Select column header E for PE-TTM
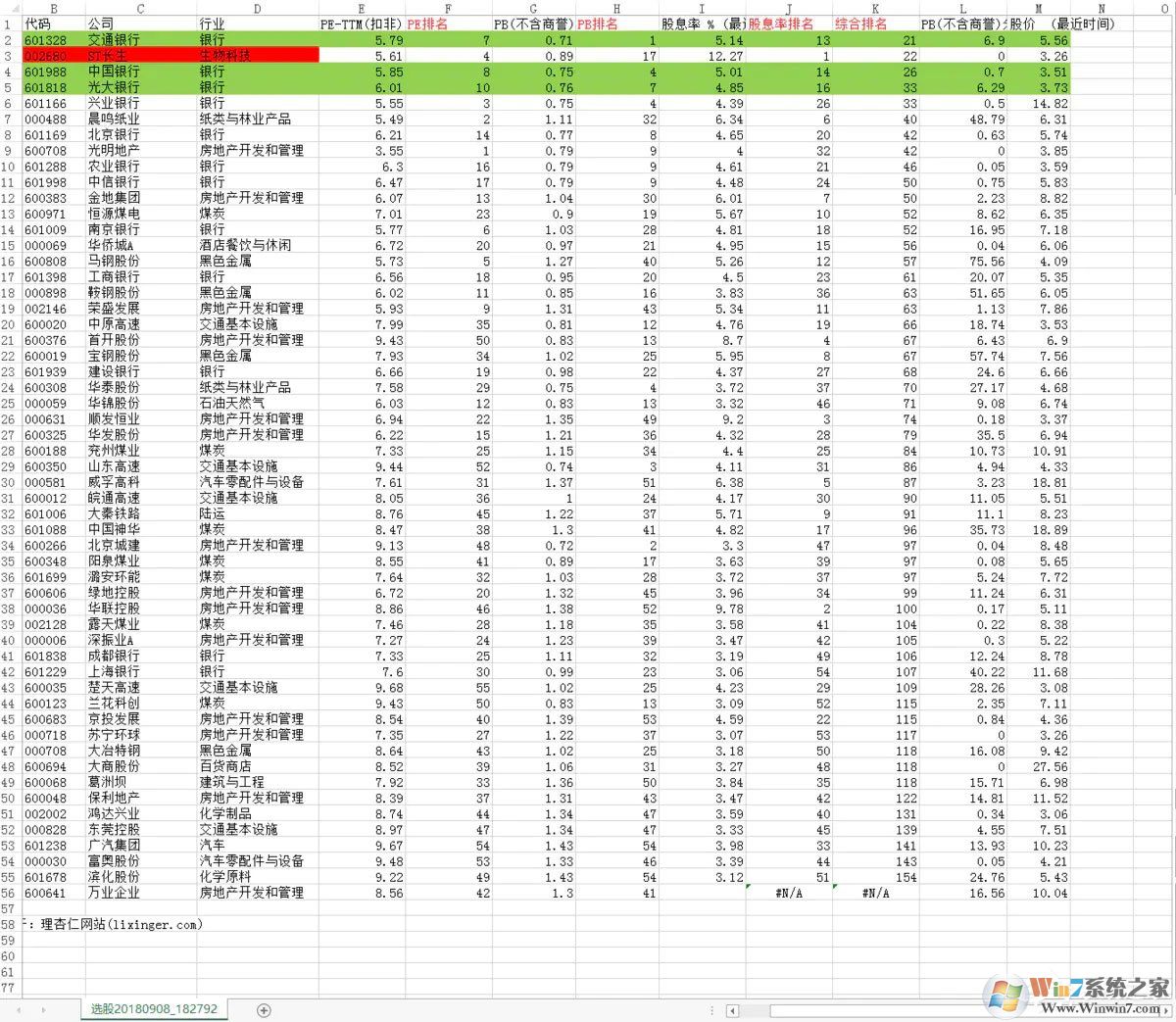The image size is (1176, 1022). [362, 10]
